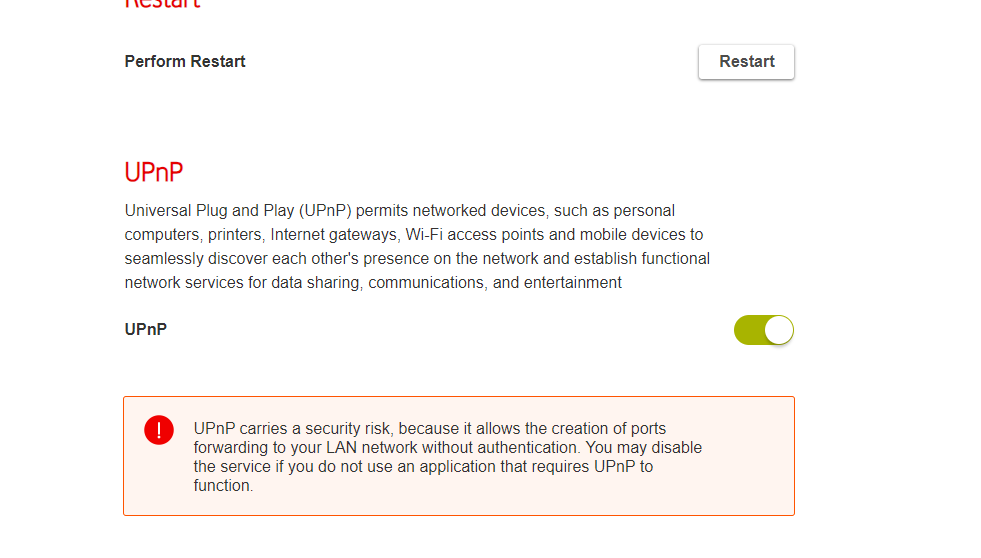
Task: Click 'Universal Plug and Play' at paragraph start
Action: pos(208,211)
